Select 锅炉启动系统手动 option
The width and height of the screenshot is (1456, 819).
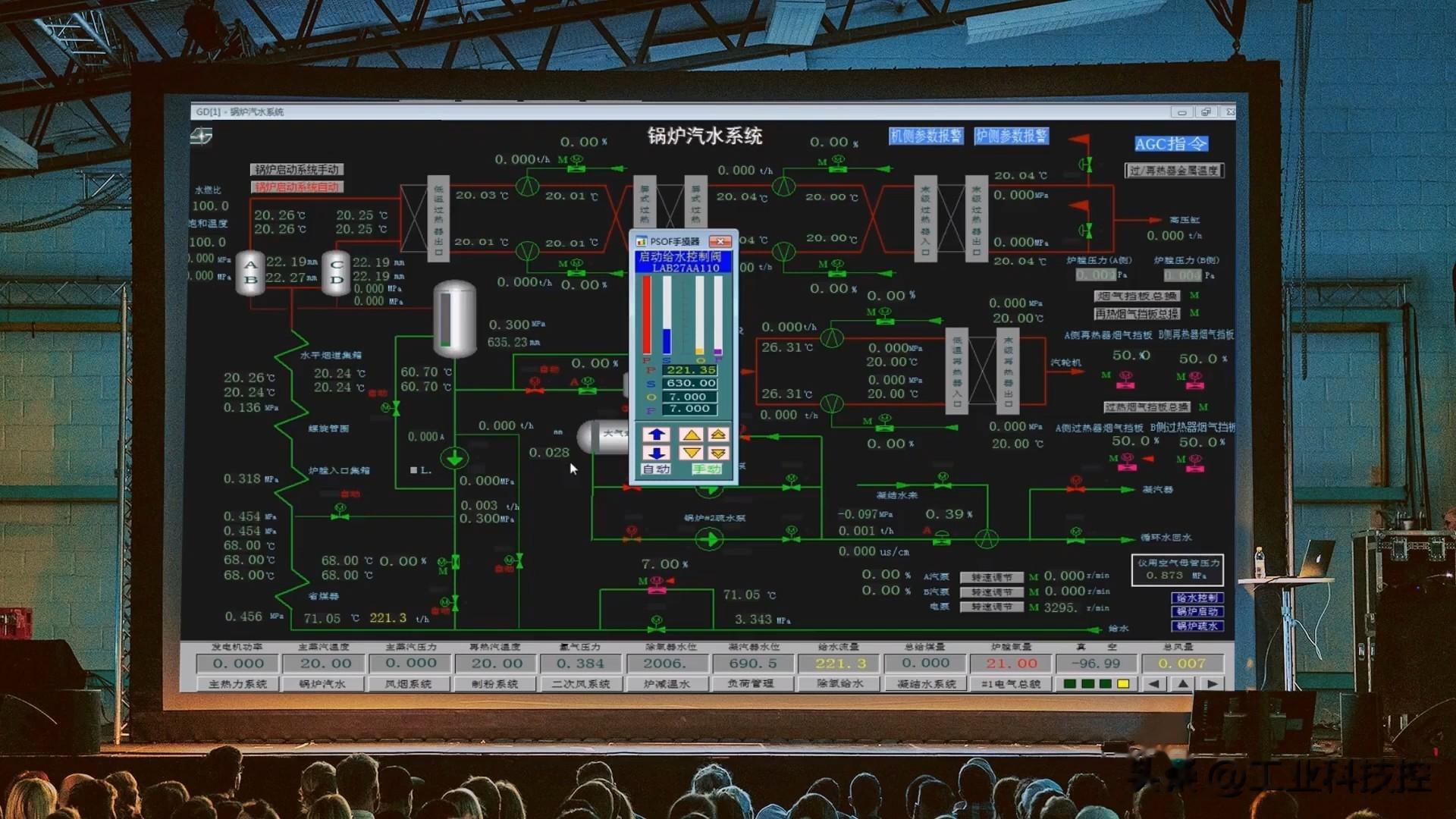[x=297, y=169]
